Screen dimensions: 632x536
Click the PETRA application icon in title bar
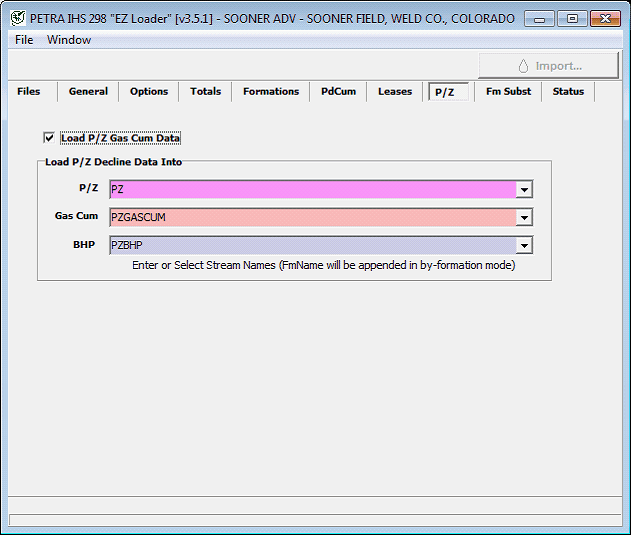(x=17, y=18)
